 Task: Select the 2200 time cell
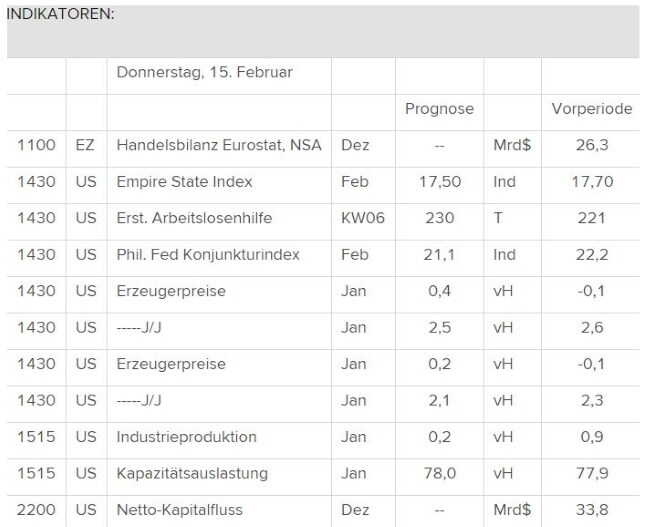click(x=36, y=510)
